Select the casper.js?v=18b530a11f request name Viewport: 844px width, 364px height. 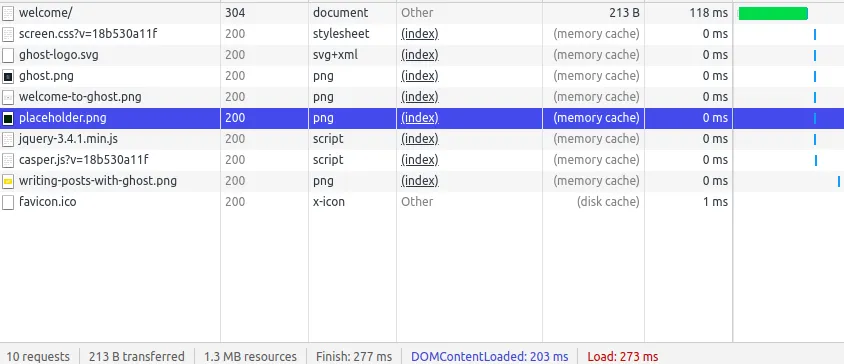click(x=83, y=160)
